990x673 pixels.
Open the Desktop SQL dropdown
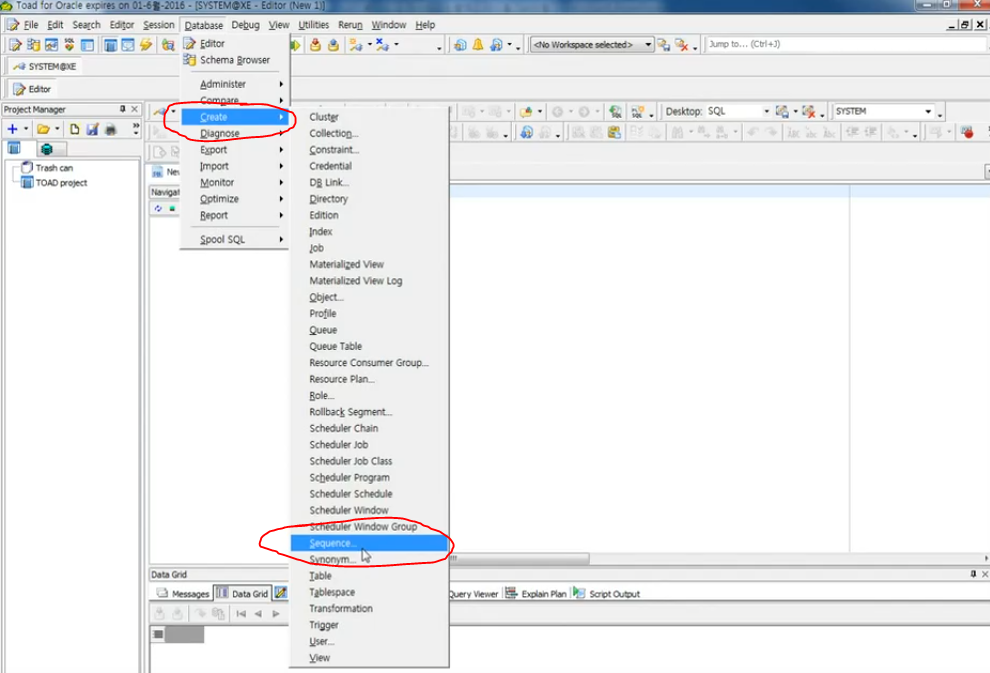(766, 112)
